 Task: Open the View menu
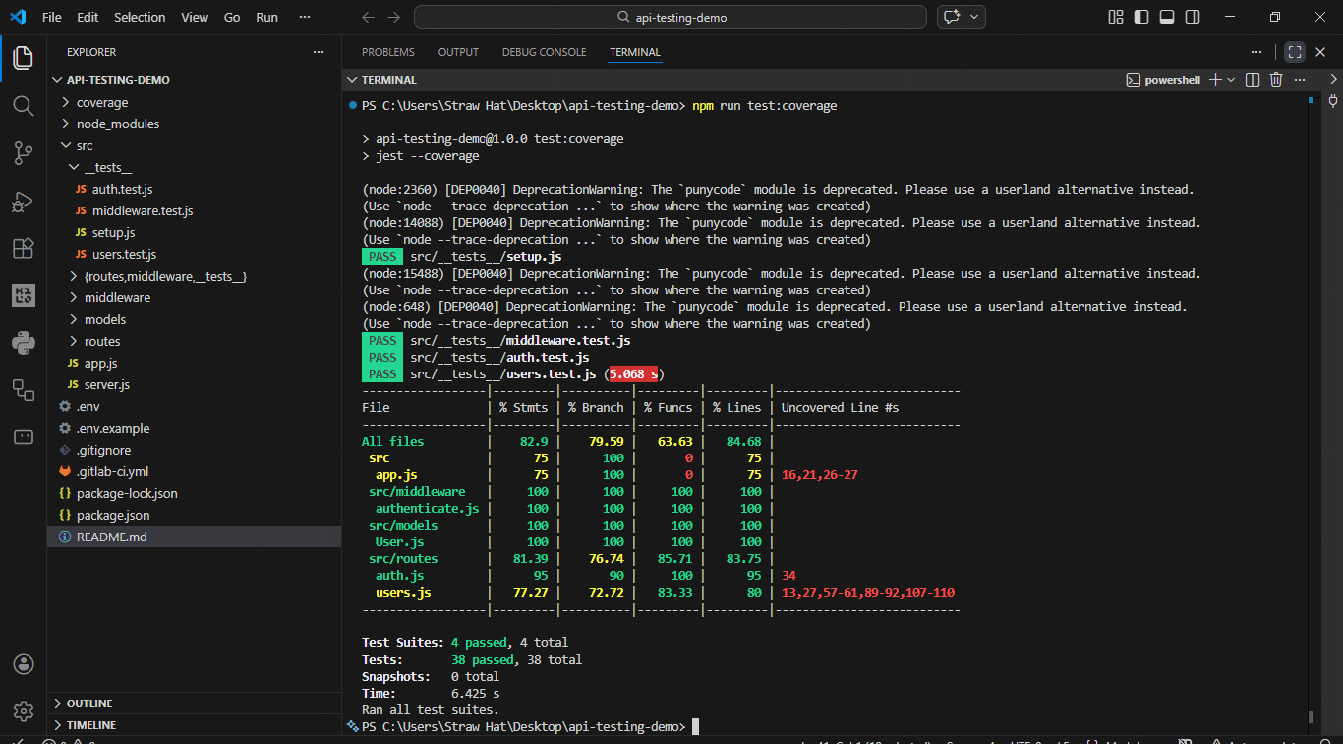point(194,17)
